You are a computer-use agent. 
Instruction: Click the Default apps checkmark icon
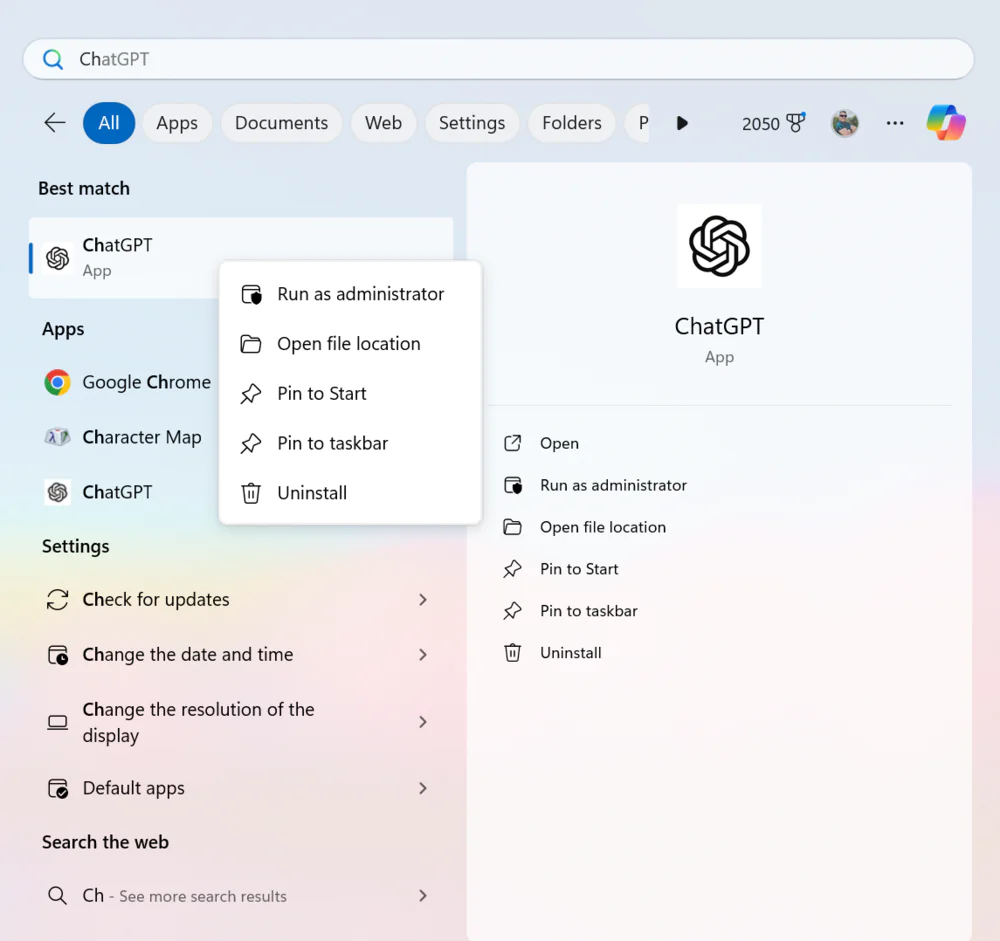(x=58, y=789)
